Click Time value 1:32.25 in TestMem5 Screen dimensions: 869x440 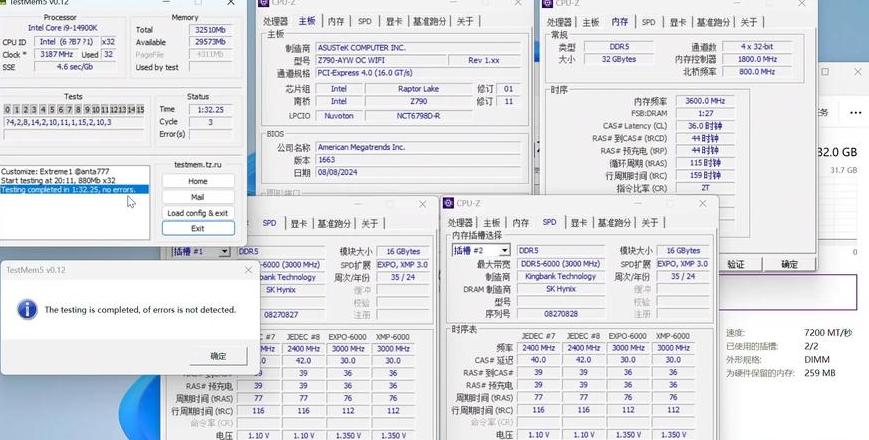click(x=211, y=110)
